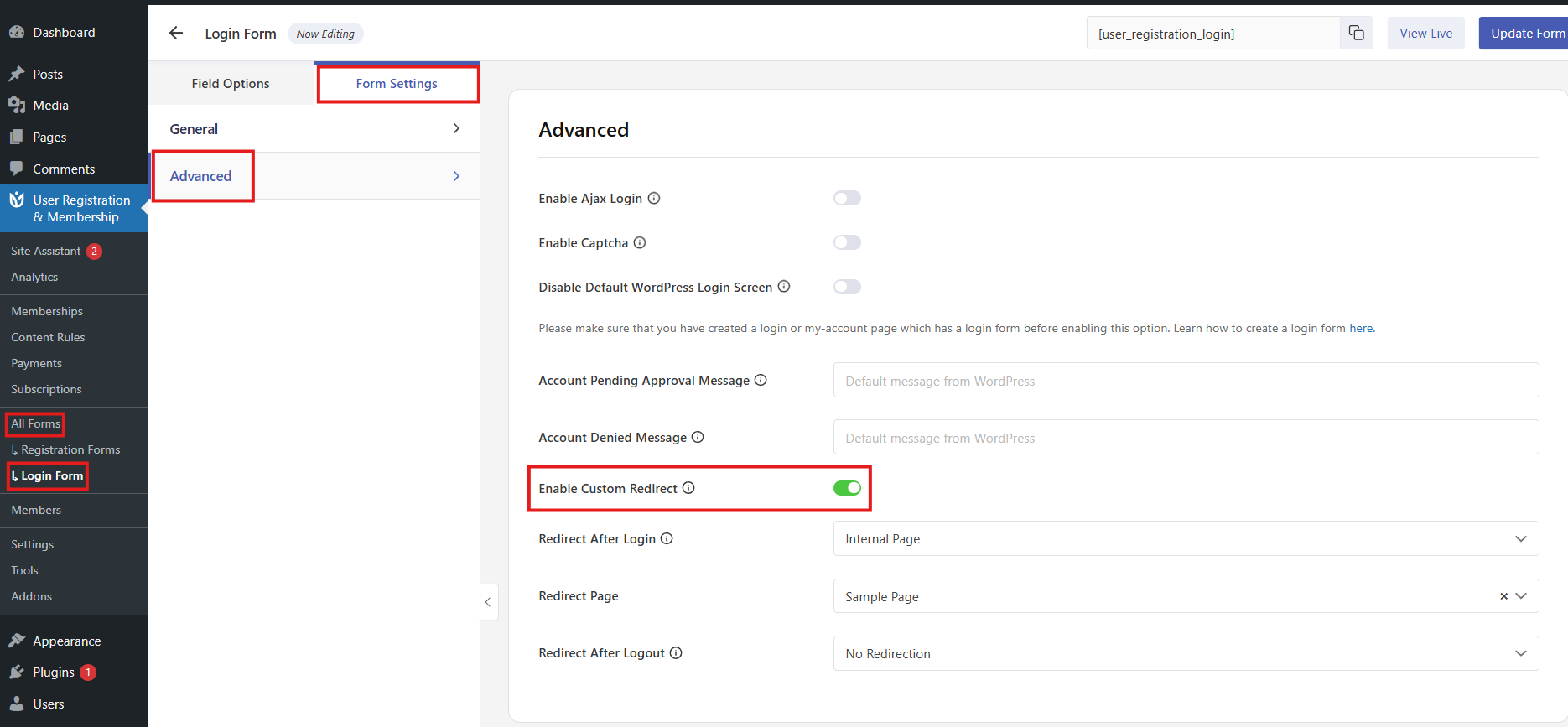Switch to the Field Options tab
The height and width of the screenshot is (727, 1568).
(x=231, y=83)
